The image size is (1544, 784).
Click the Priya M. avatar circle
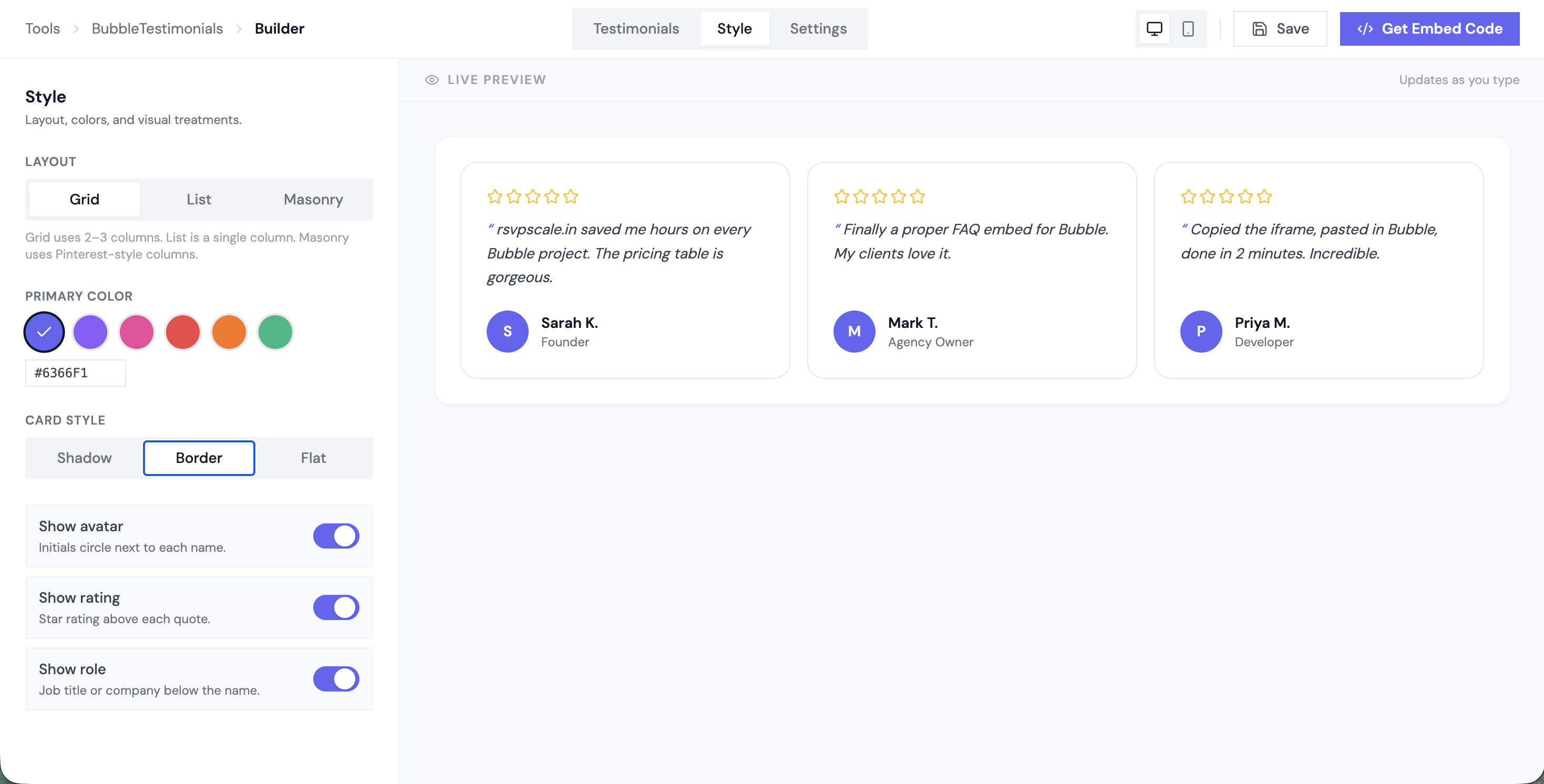click(x=1200, y=332)
